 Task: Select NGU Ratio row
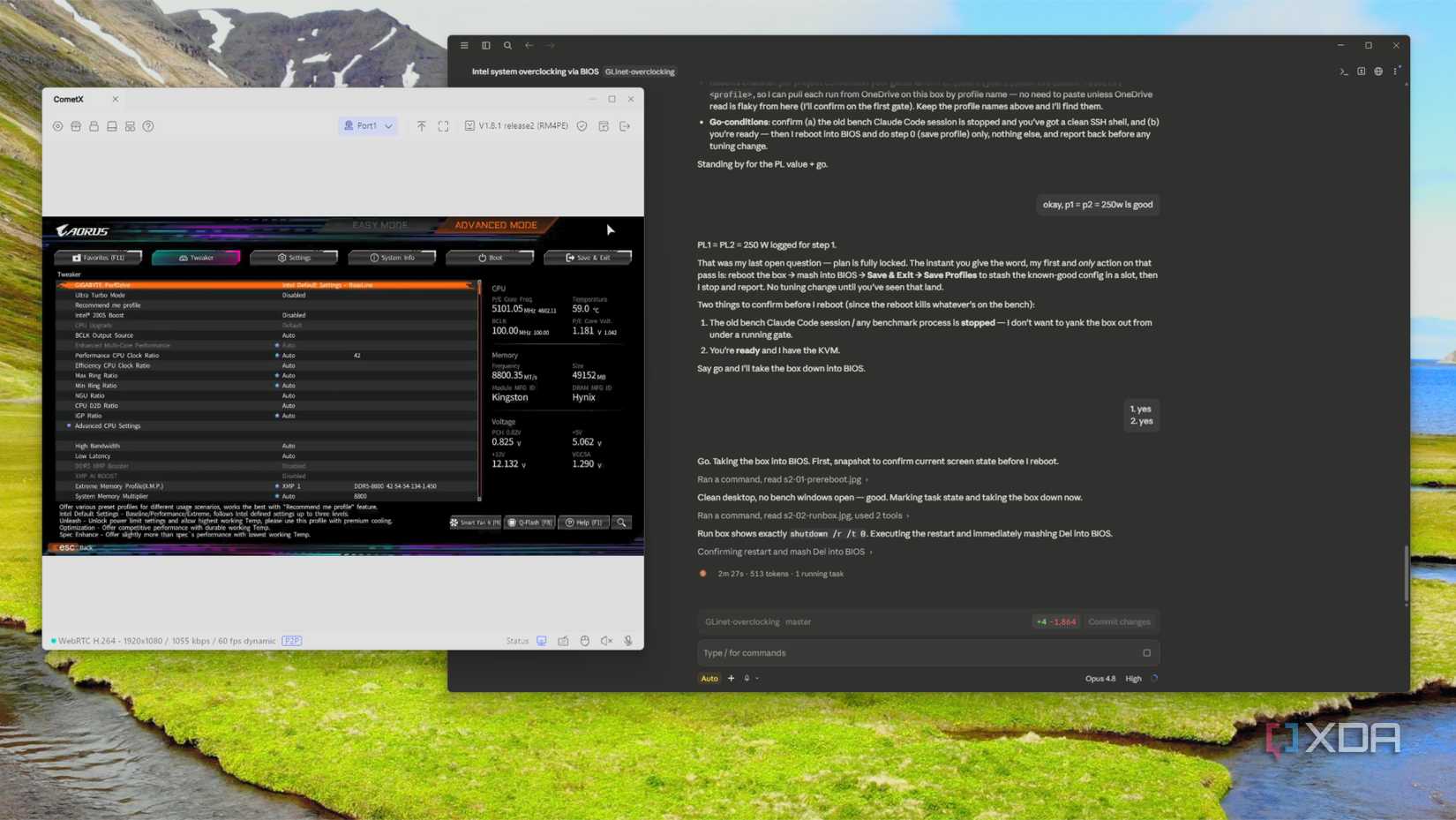267,395
